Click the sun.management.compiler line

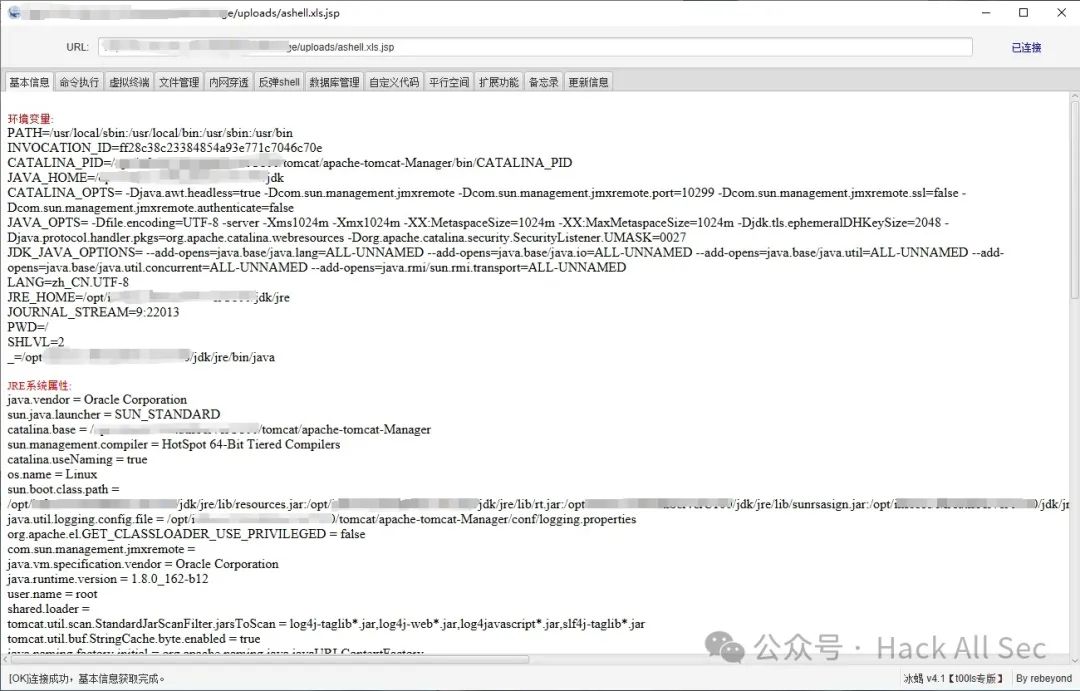[x=174, y=444]
